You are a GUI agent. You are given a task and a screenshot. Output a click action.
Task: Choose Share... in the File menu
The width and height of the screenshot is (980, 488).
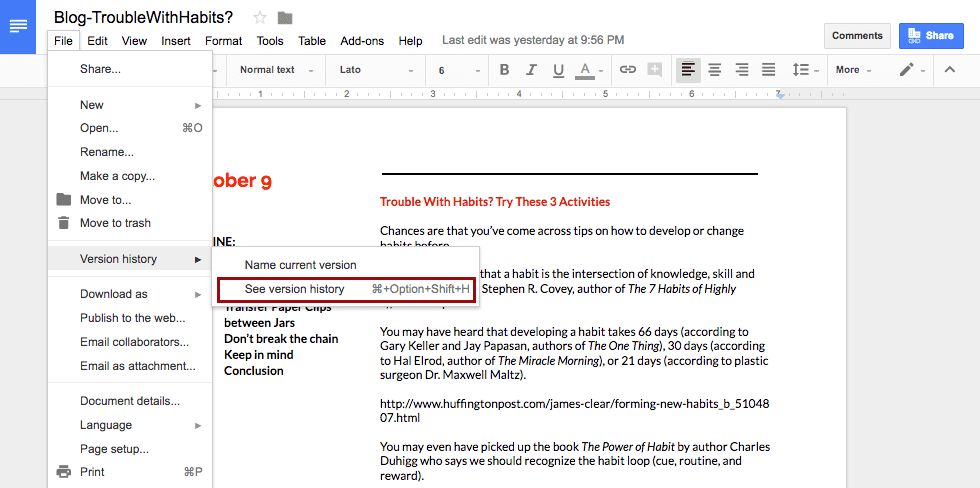pos(130,69)
